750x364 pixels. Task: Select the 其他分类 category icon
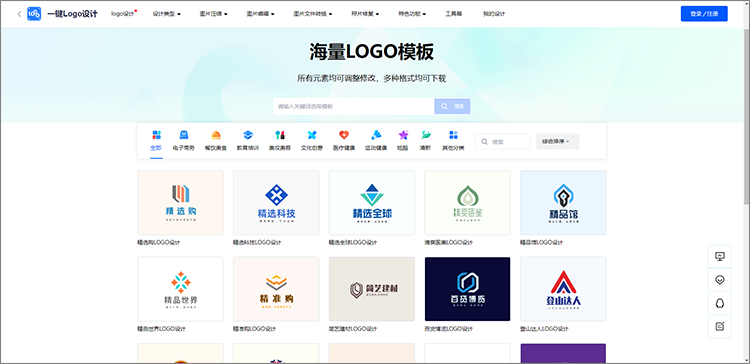coord(453,135)
